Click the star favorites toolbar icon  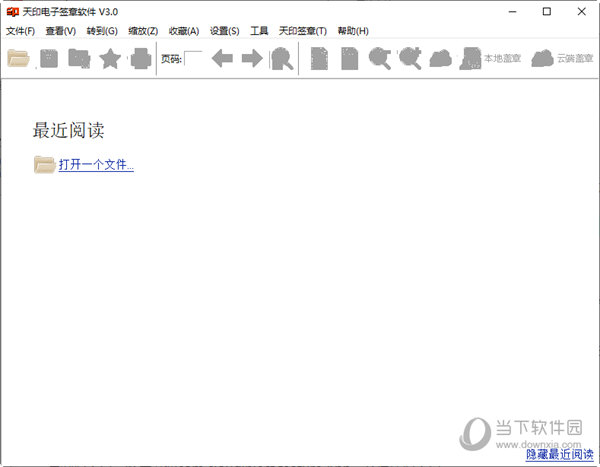[110, 59]
